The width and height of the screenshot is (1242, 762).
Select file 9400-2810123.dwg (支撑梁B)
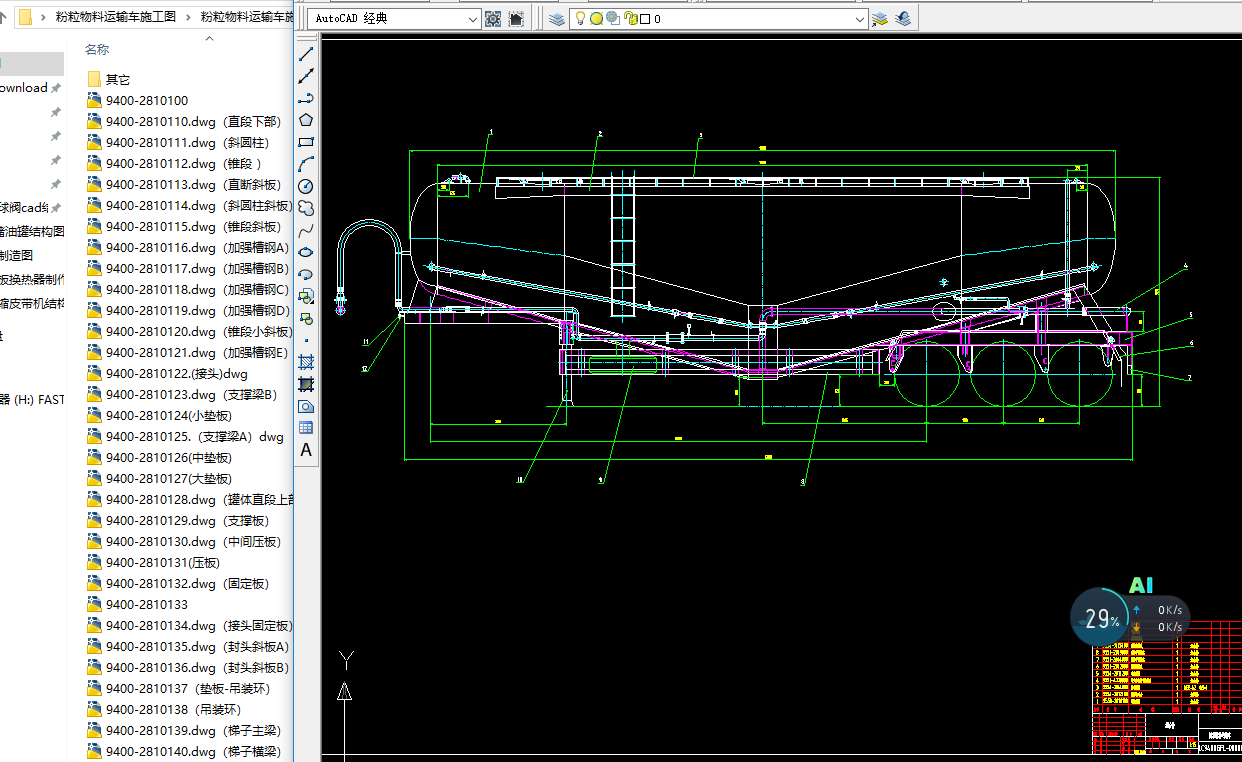point(191,394)
